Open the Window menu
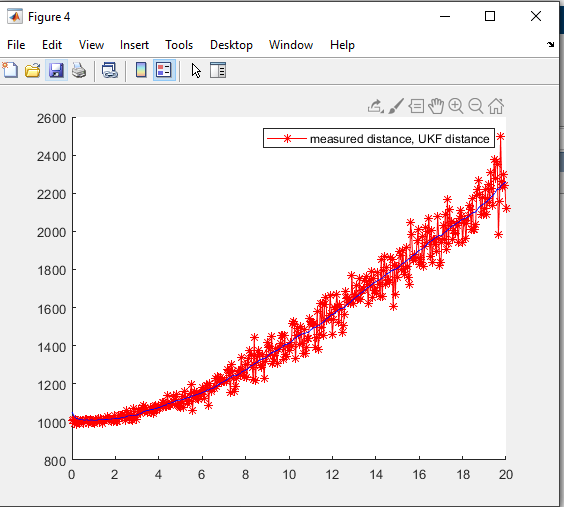564x507 pixels. coord(291,45)
